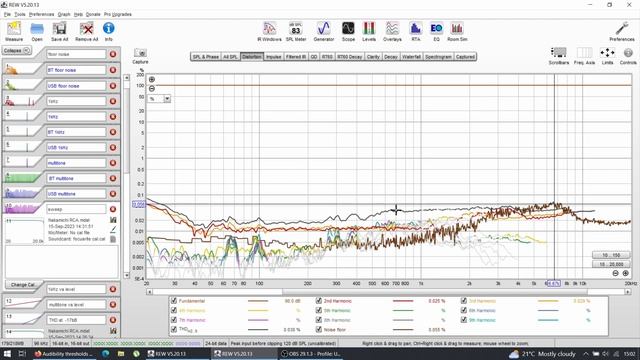Open the measurement Info icon
Image resolution: width=640 pixels, height=360 pixels.
pos(108,31)
